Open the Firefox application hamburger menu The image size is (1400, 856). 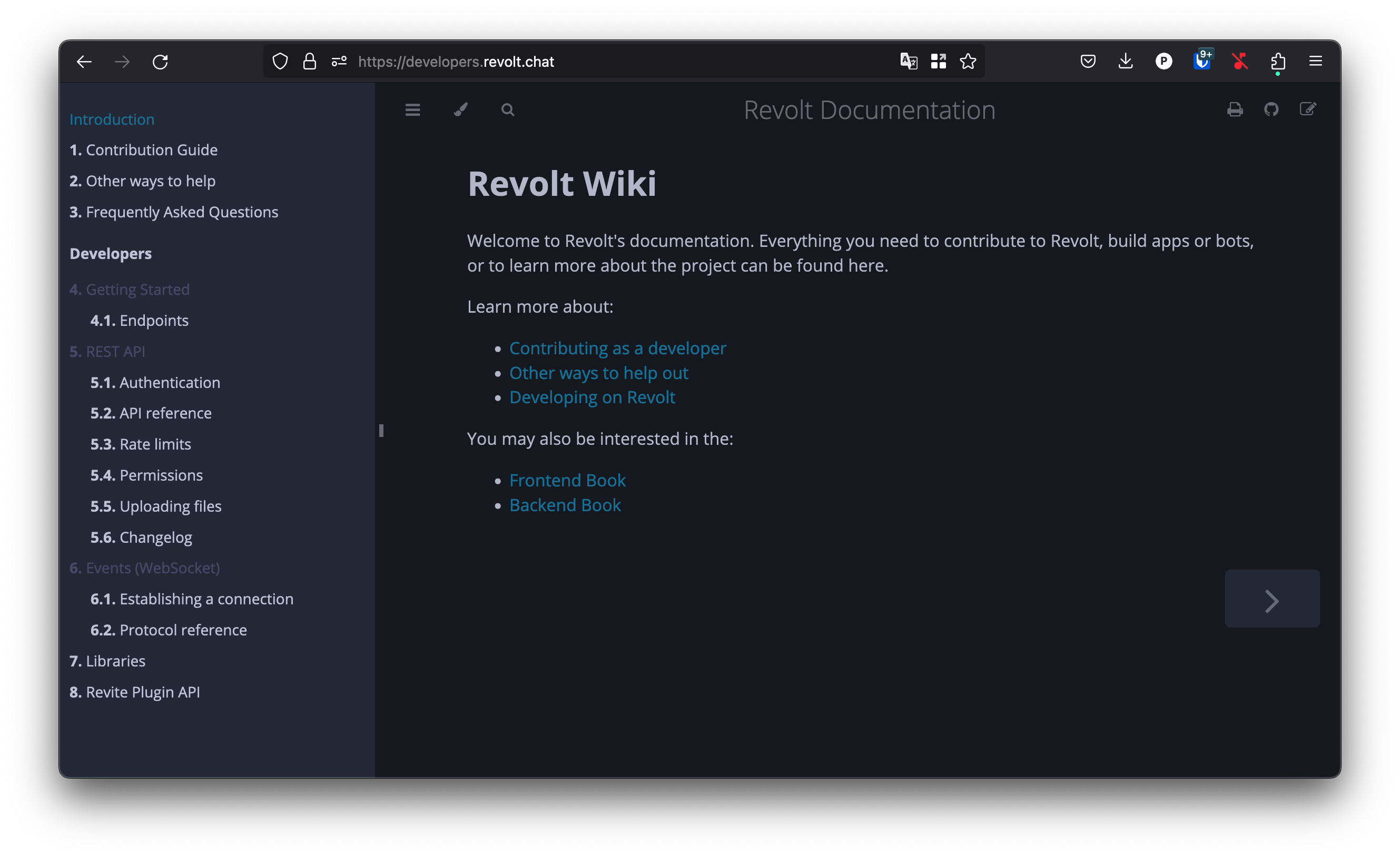(1315, 62)
